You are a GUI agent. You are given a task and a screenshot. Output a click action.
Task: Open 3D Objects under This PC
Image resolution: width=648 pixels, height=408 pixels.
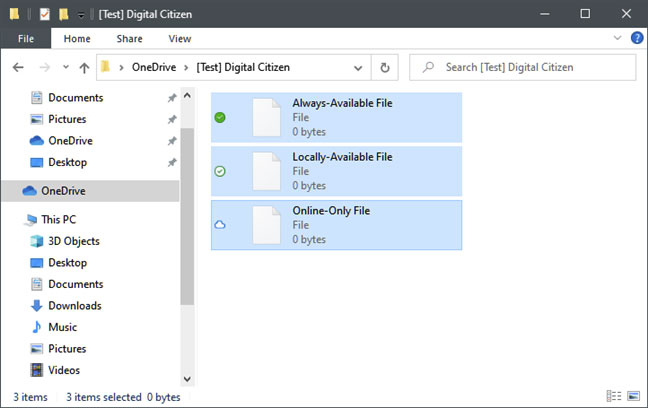point(74,241)
